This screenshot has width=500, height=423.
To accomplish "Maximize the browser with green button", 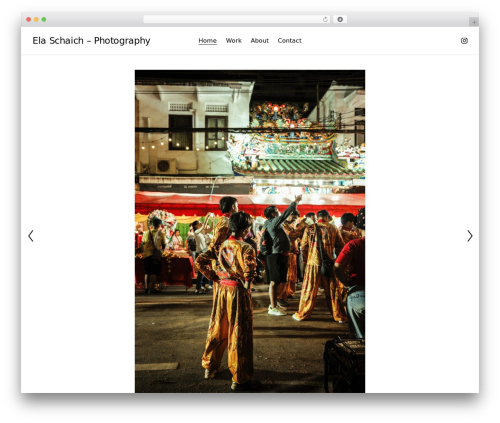I will coord(44,20).
